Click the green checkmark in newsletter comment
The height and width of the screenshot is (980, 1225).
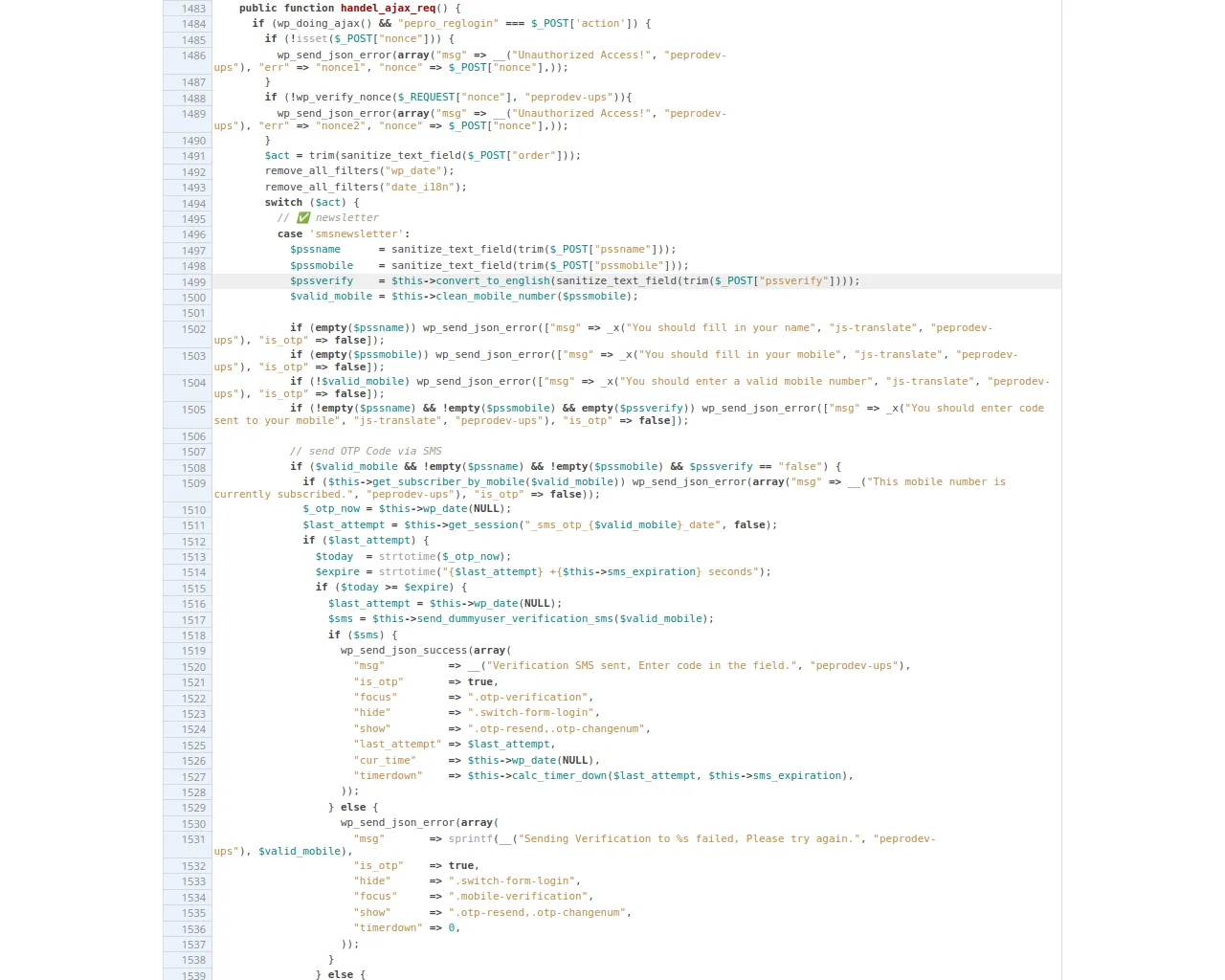[x=303, y=218]
